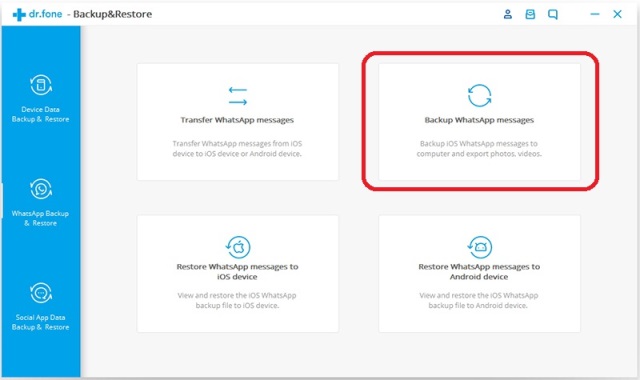Image resolution: width=640 pixels, height=380 pixels.
Task: Click the dr.fone logo
Action: (37, 14)
